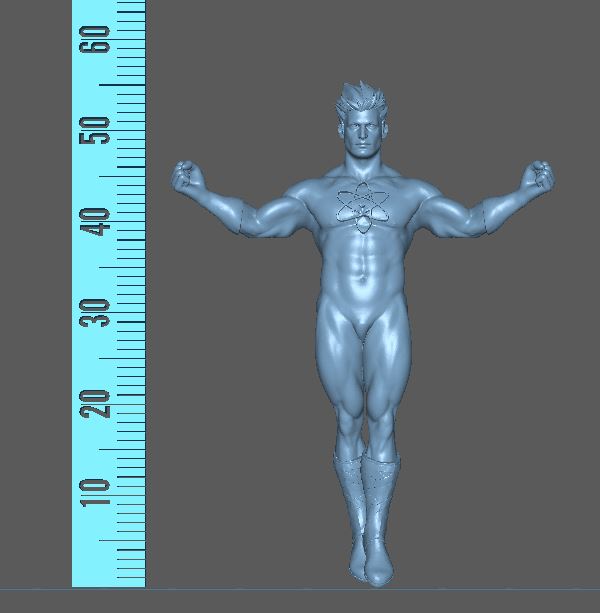The width and height of the screenshot is (600, 613).
Task: Click the upper arm on the right side
Action: 458,215
